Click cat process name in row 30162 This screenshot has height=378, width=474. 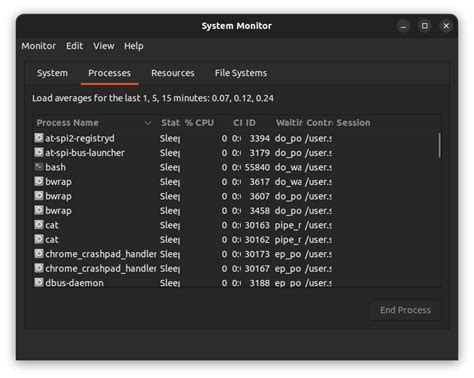(52, 239)
